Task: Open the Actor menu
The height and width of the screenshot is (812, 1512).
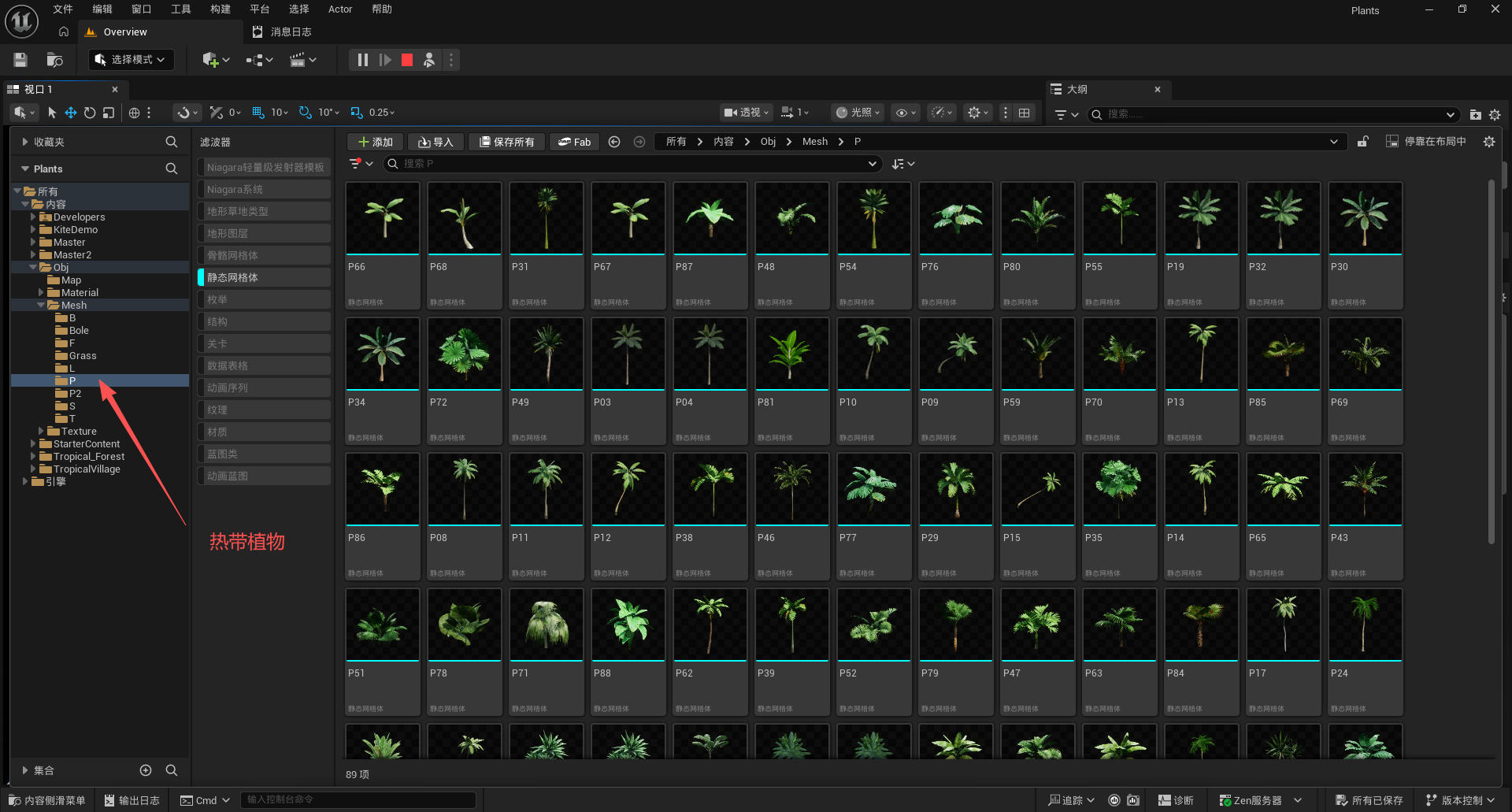Action: pyautogui.click(x=340, y=9)
